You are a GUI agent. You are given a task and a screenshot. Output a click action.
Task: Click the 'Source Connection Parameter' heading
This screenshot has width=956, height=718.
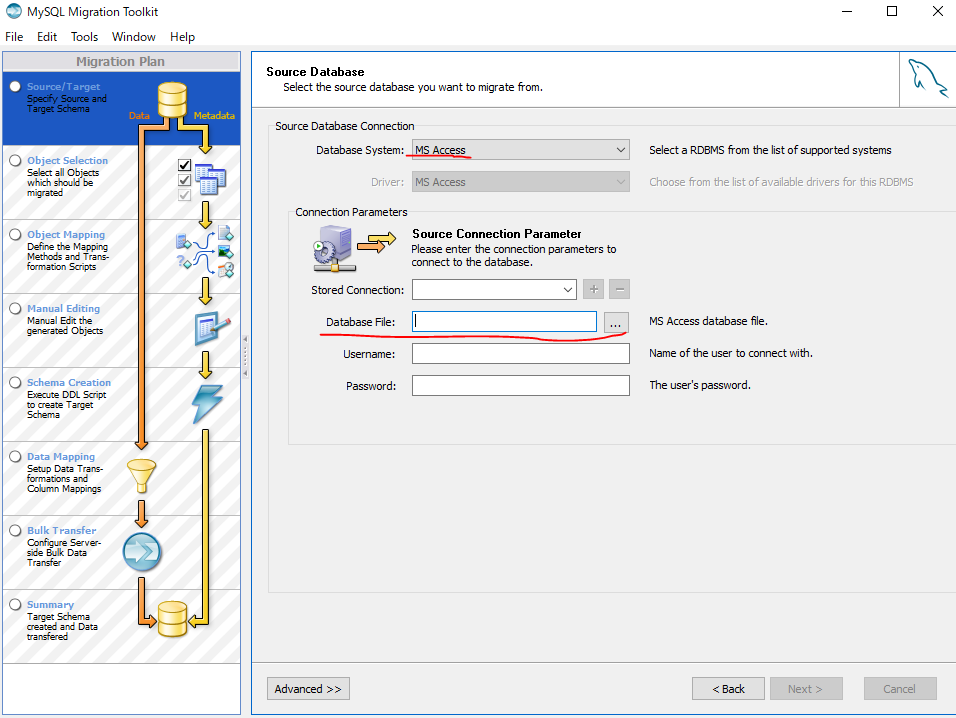coord(496,234)
